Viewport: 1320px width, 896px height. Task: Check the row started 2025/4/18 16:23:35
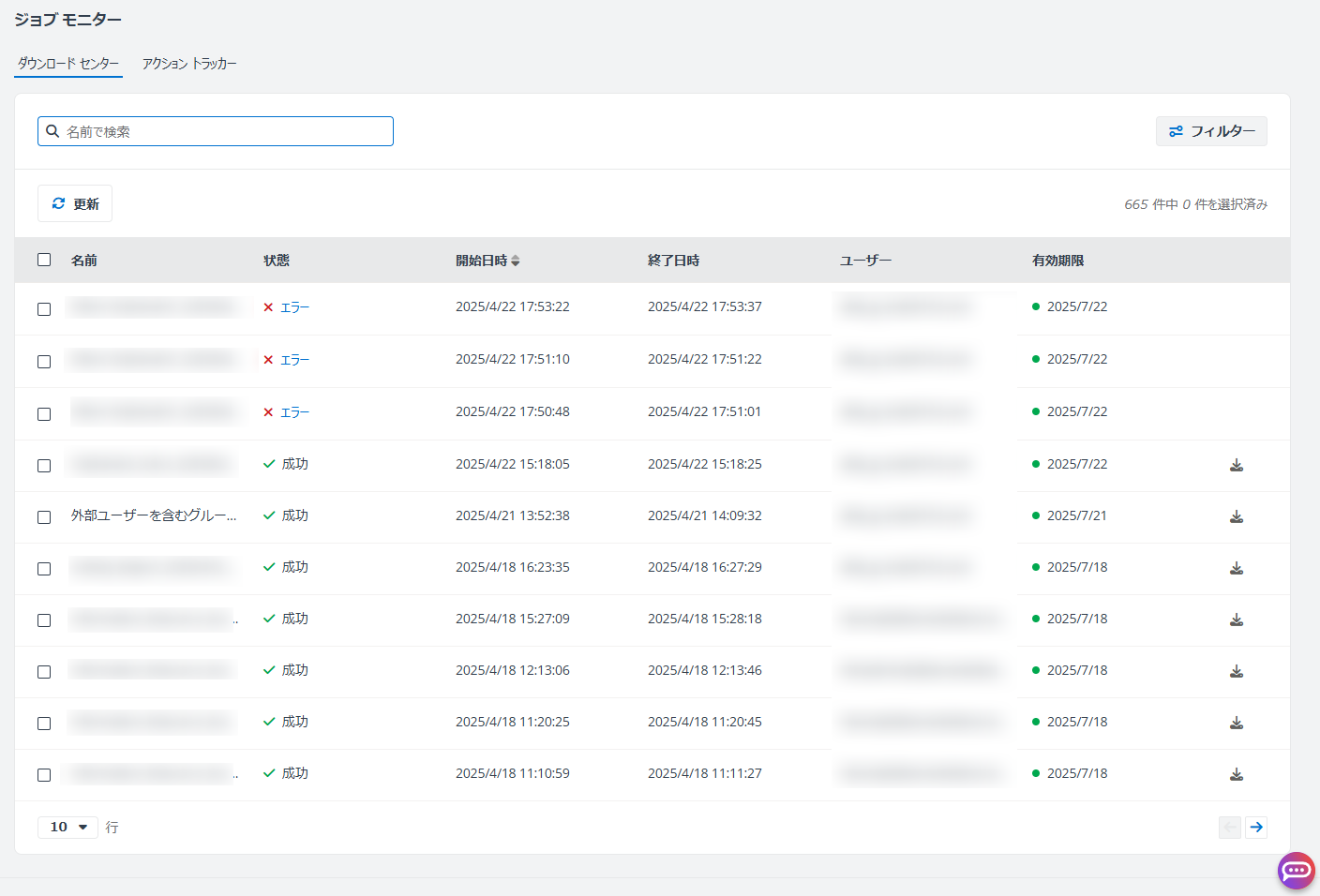[44, 569]
